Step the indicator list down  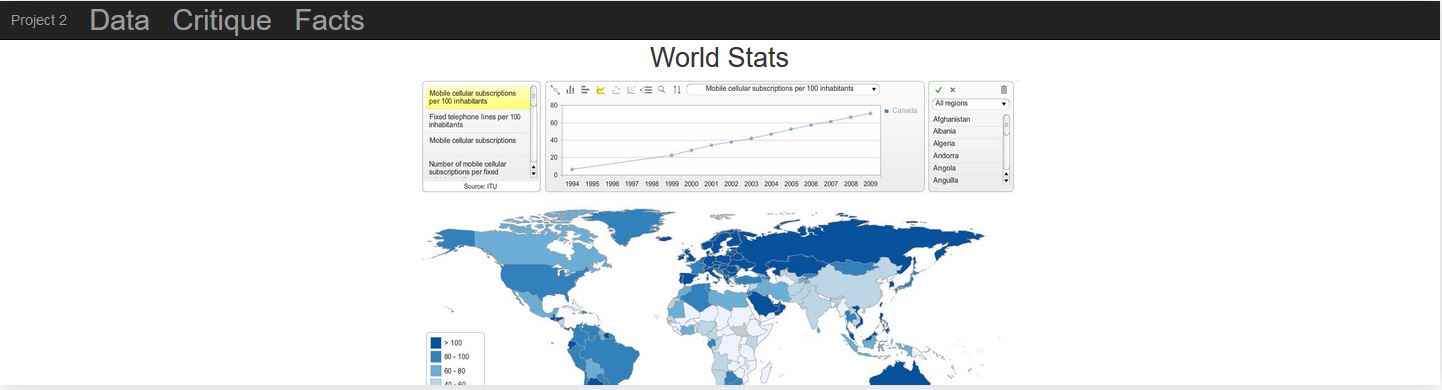coord(533,175)
